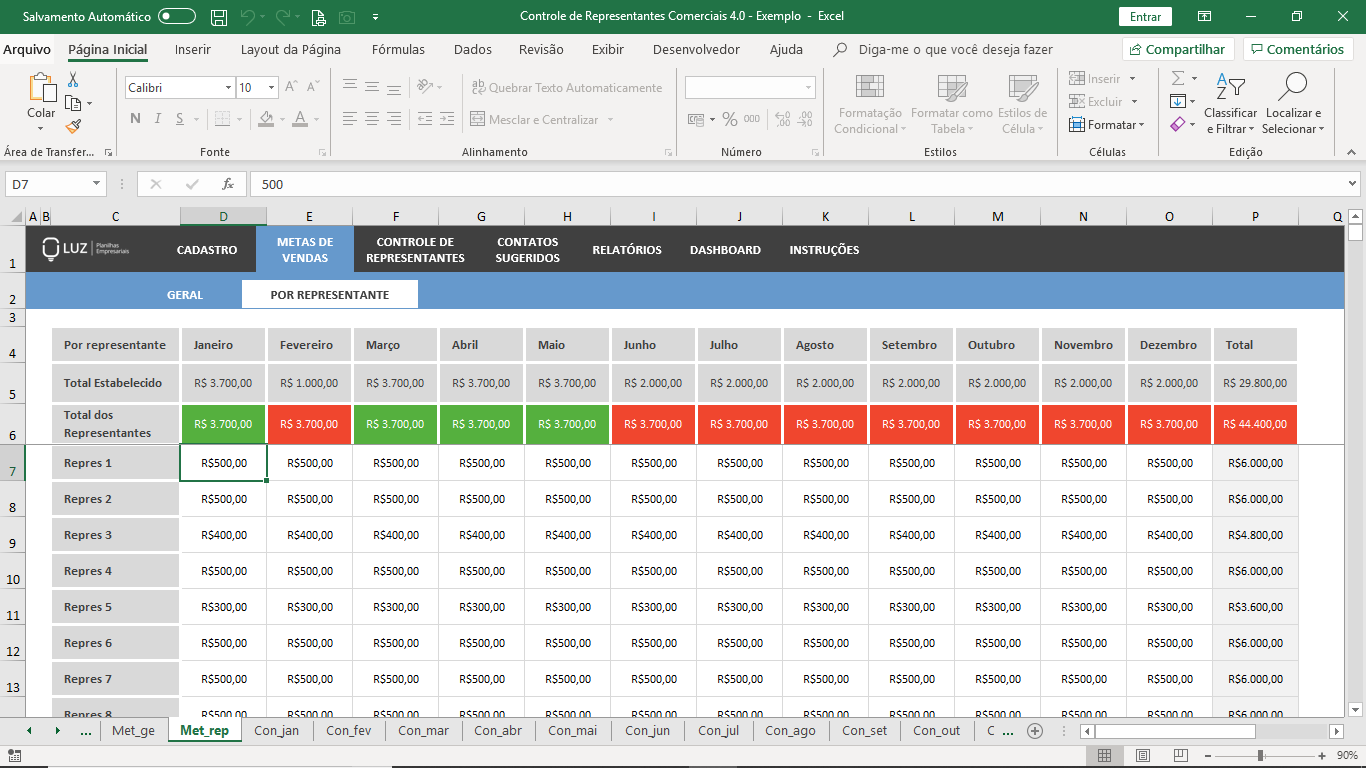This screenshot has width=1366, height=768.
Task: Click the Save floppy disk icon
Action: point(219,17)
